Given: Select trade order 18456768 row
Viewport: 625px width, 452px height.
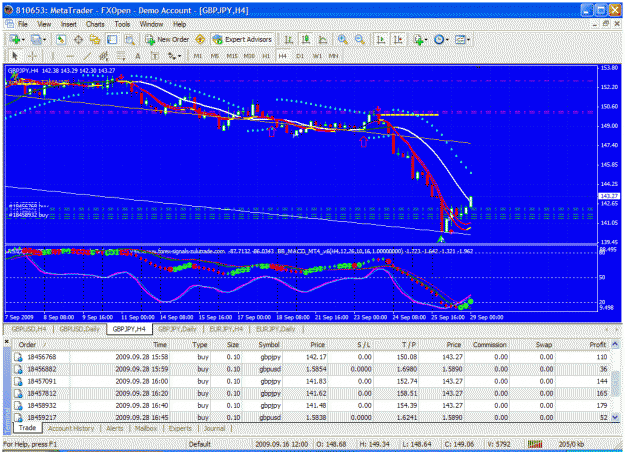Looking at the screenshot, I should (x=311, y=357).
